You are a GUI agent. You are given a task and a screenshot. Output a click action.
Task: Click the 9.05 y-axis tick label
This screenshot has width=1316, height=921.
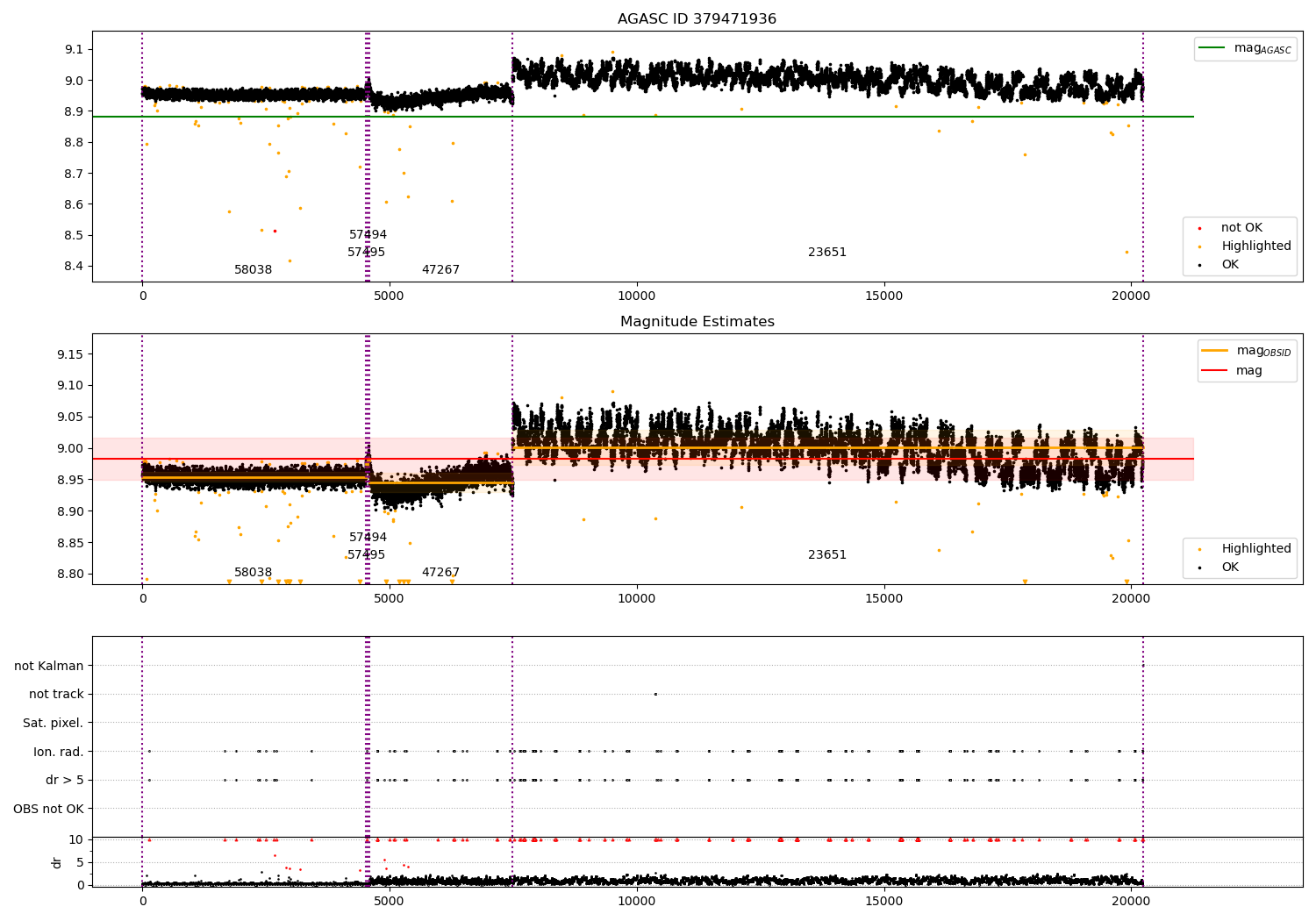coord(70,417)
